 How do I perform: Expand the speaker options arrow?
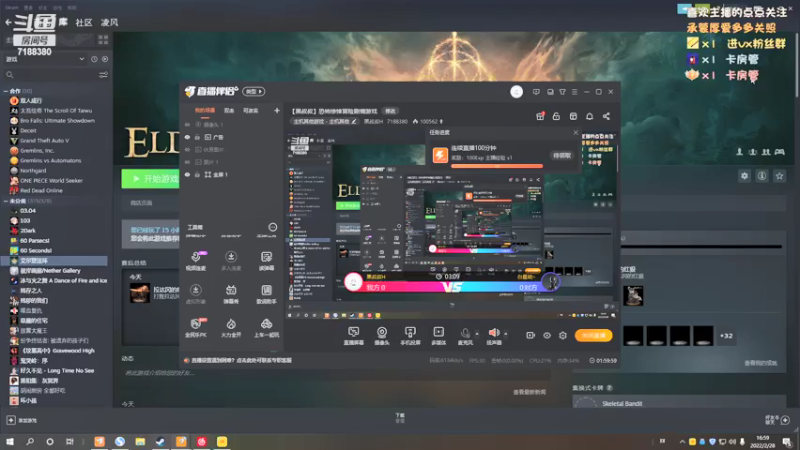point(506,334)
